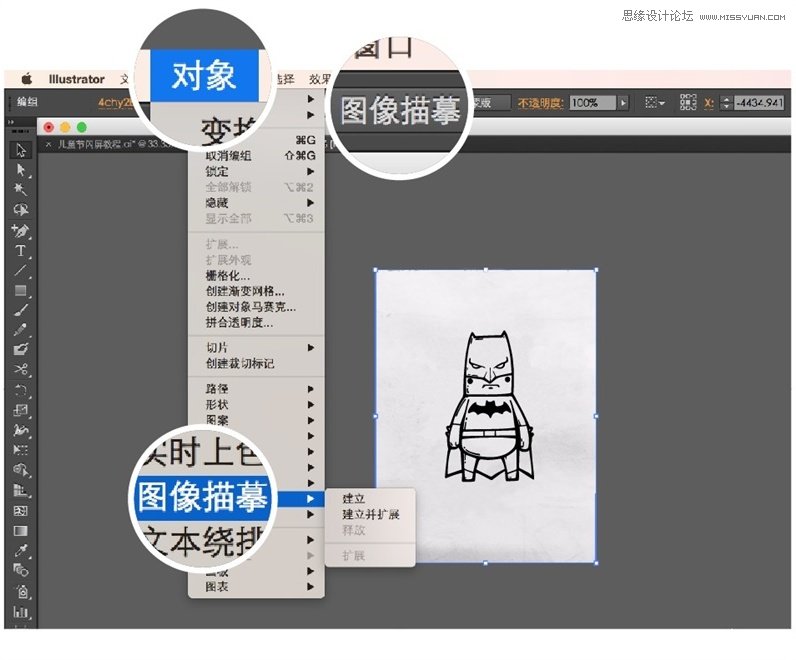Select the Shape Builder tool
This screenshot has height=660, width=796.
click(x=21, y=470)
